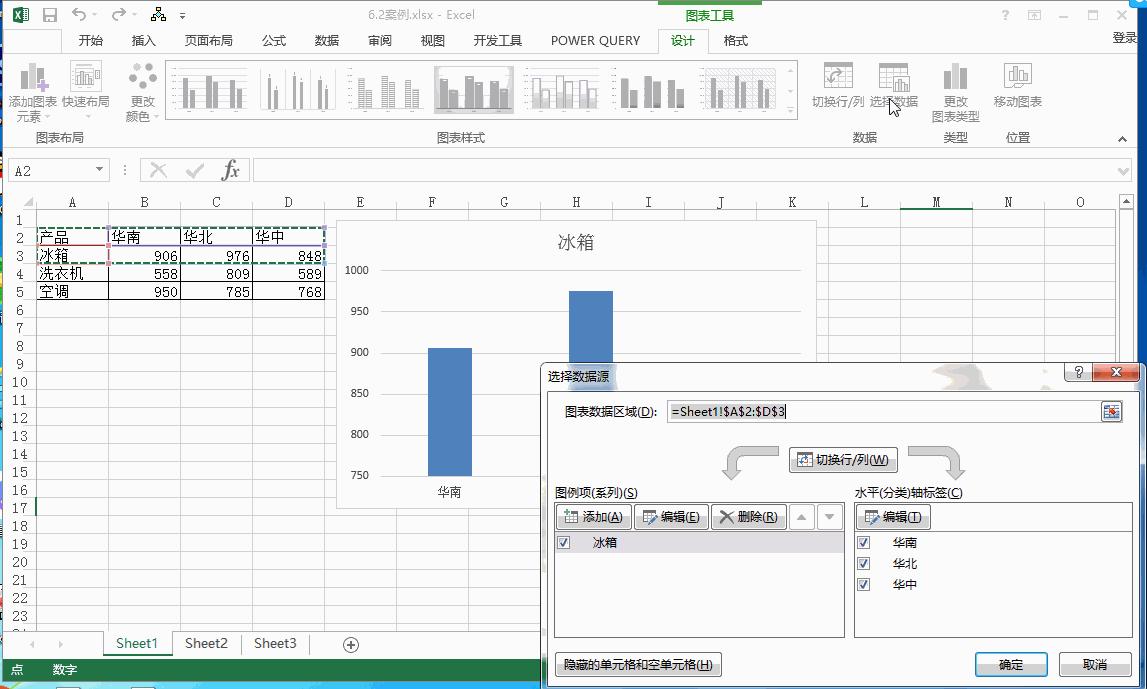Uncheck the 华南 axis label checkbox
Image resolution: width=1147 pixels, height=689 pixels.
(863, 541)
